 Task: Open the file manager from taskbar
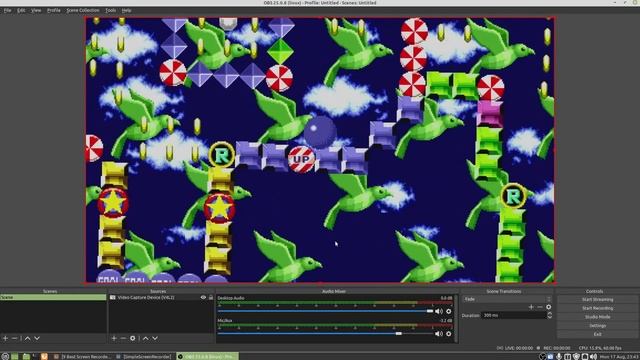tap(26, 356)
